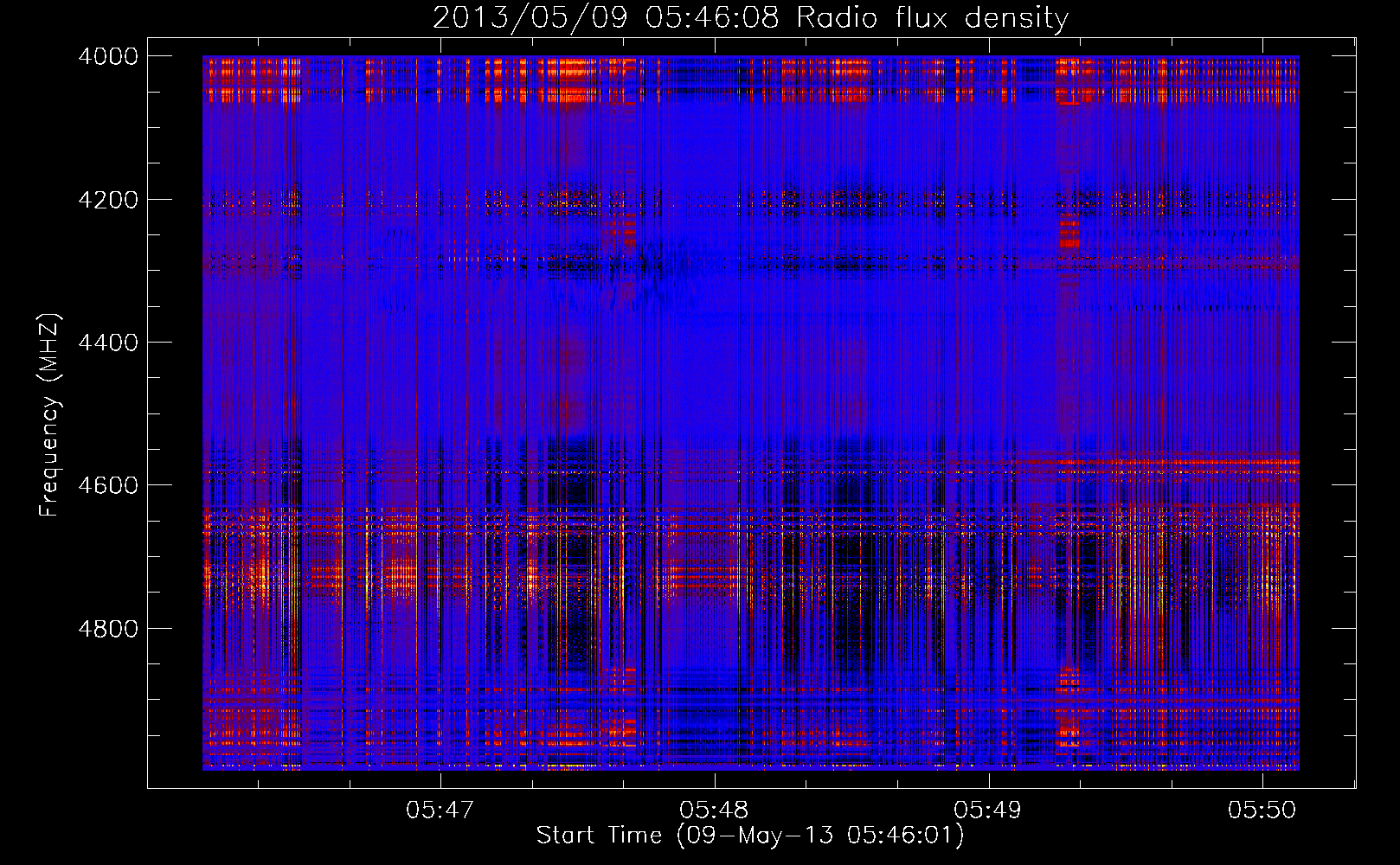This screenshot has height=865, width=1400.
Task: Select the date '2013/05/09' in the title
Action: (530, 18)
